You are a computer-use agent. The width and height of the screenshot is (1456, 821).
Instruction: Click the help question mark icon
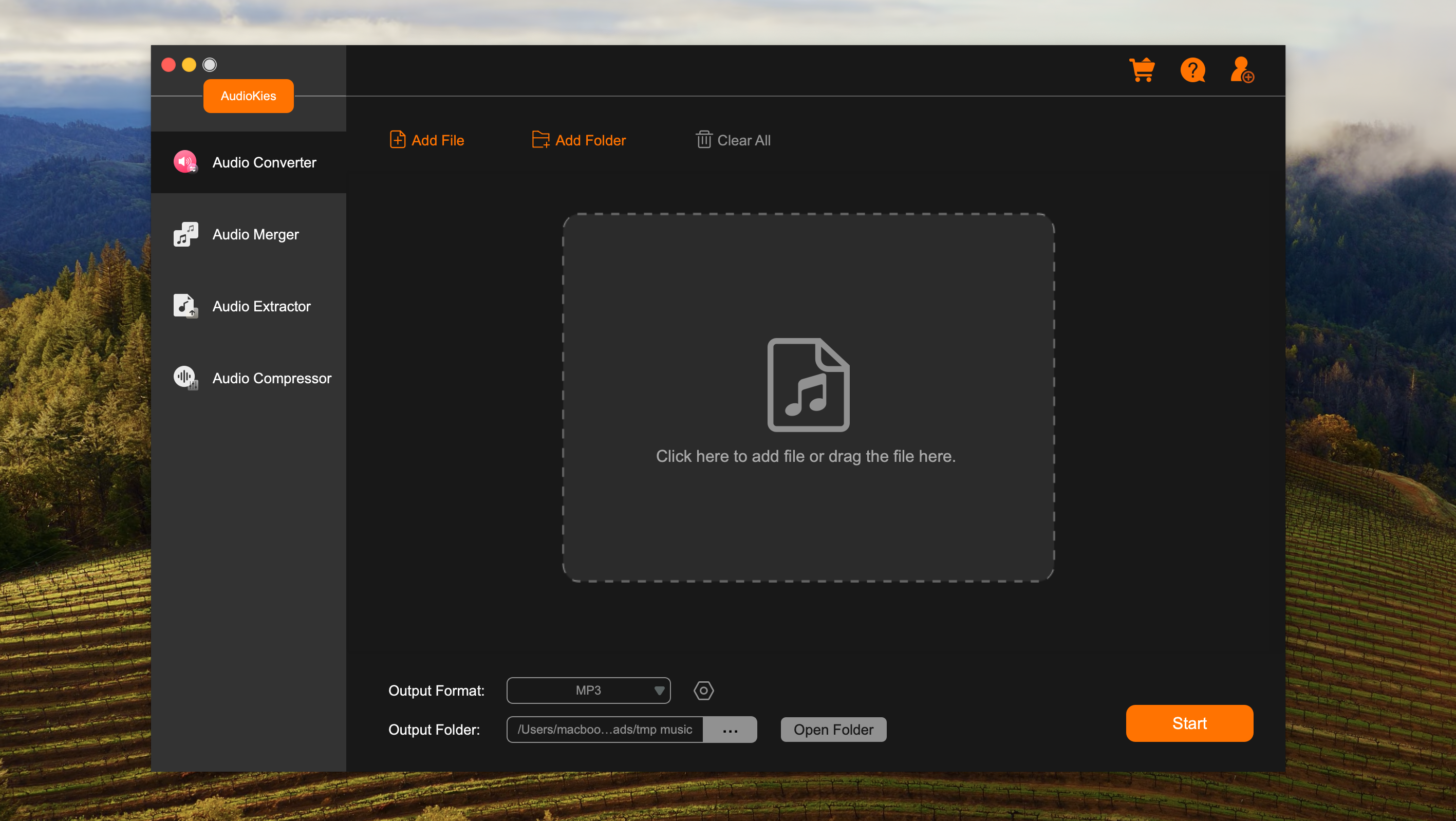click(1192, 70)
